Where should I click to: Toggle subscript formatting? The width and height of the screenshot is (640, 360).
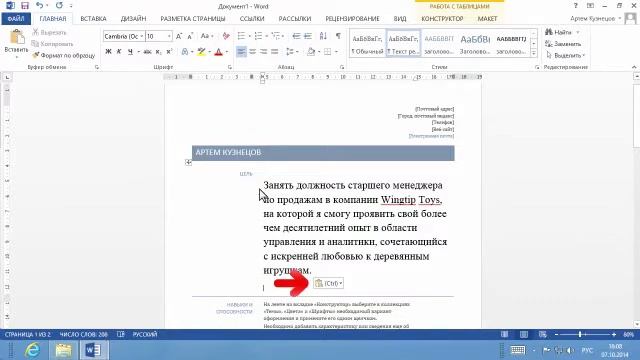coord(158,52)
